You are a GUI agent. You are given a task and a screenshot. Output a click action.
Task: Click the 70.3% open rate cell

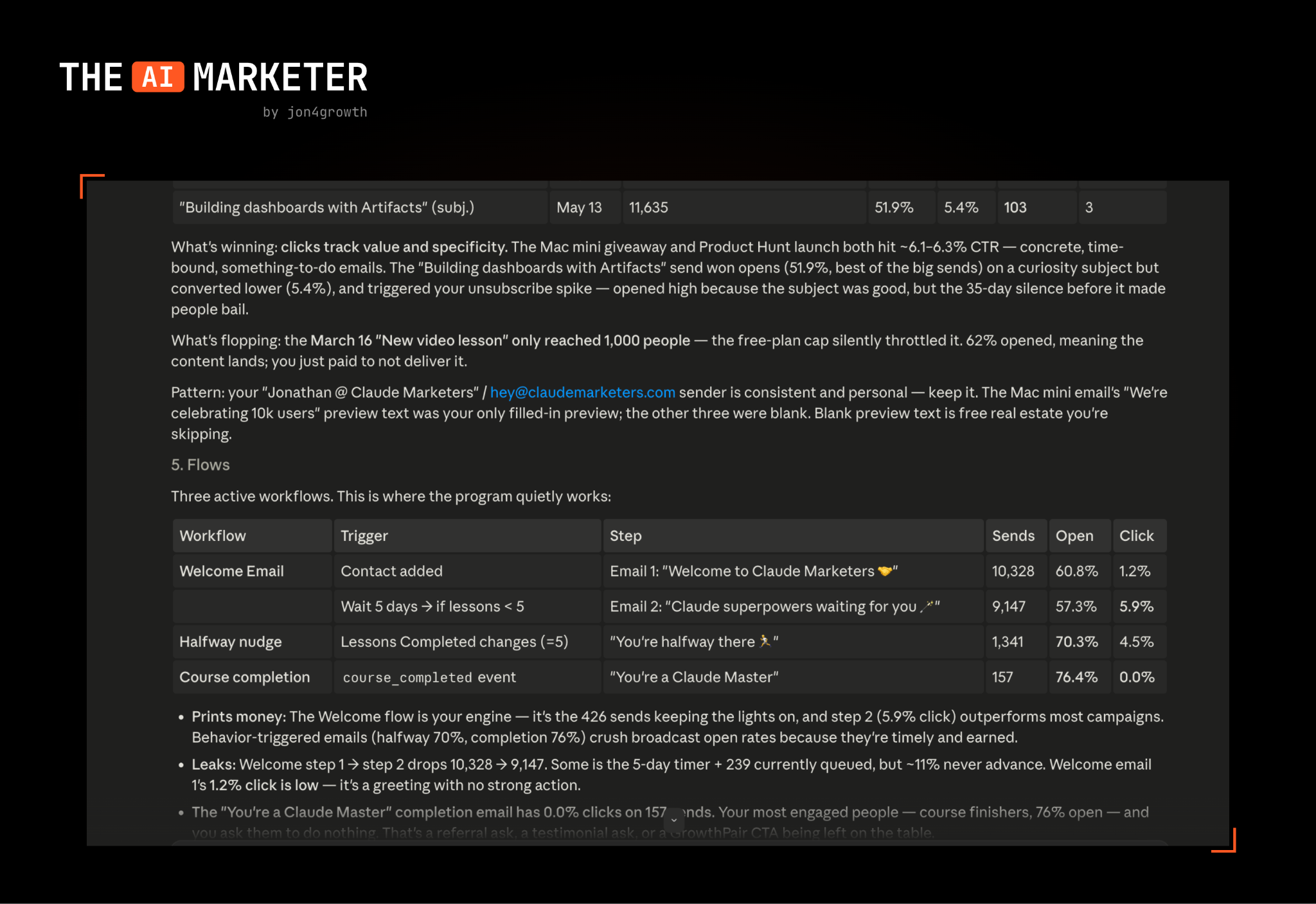click(1080, 642)
